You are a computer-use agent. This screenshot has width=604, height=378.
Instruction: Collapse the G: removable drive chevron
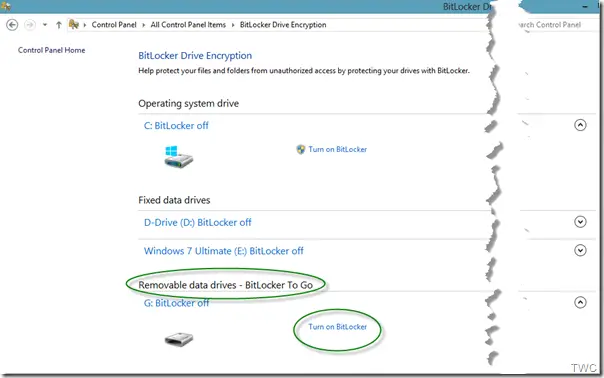580,302
